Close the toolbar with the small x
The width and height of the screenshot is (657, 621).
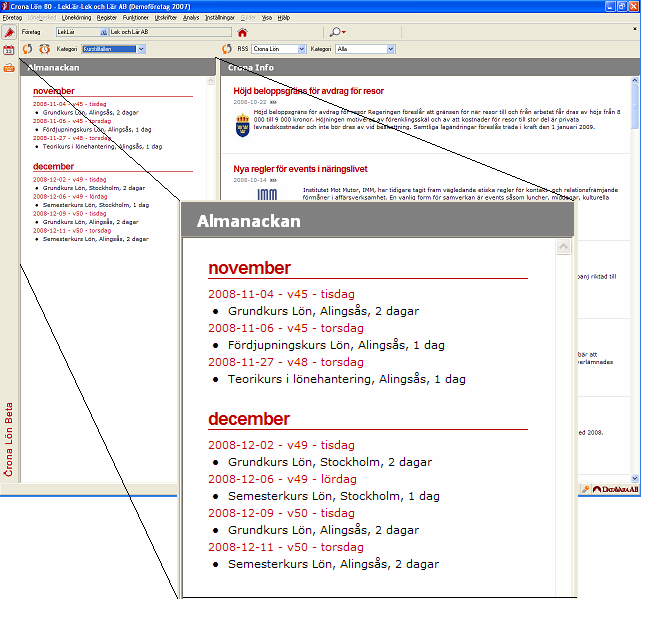[634, 29]
